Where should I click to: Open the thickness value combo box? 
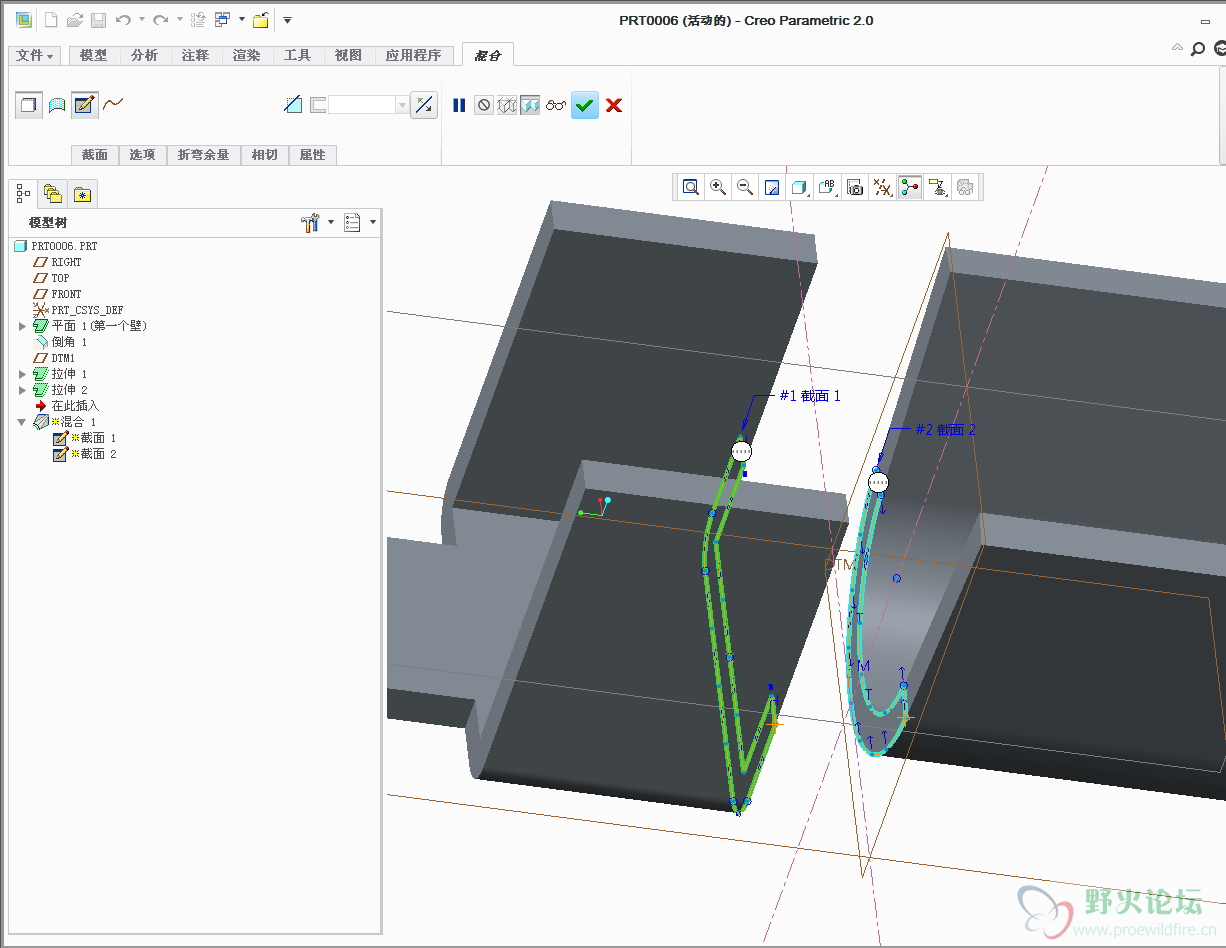369,105
